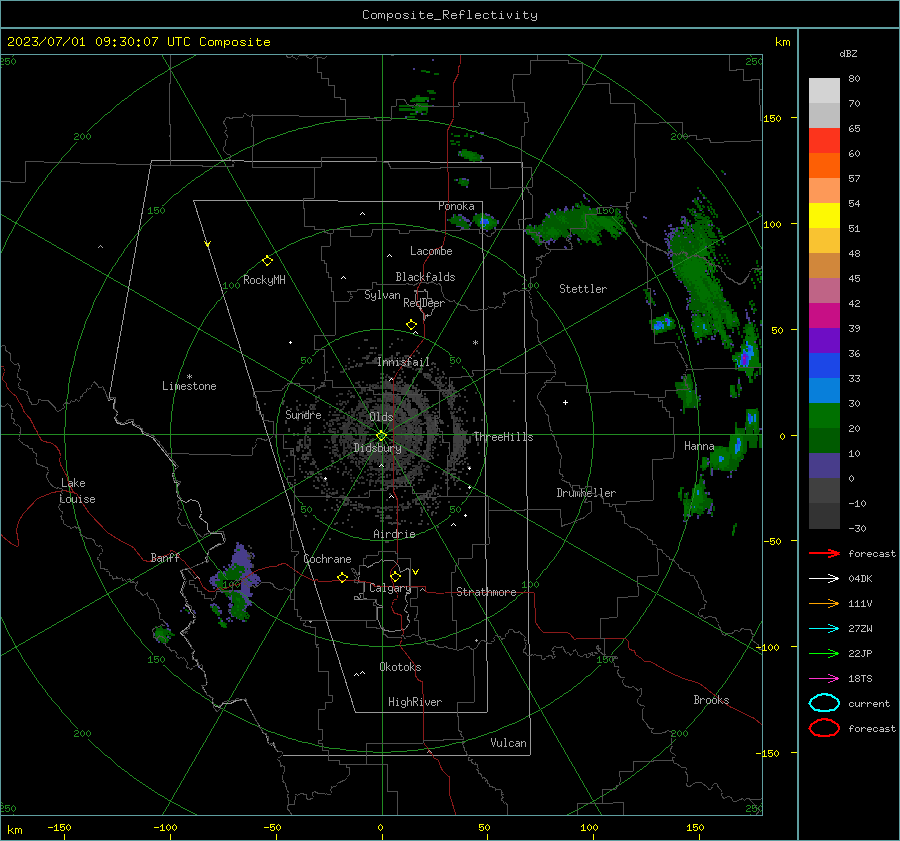Click the yellow radar center marker at Olds
Image resolution: width=900 pixels, height=841 pixels.
(382, 436)
